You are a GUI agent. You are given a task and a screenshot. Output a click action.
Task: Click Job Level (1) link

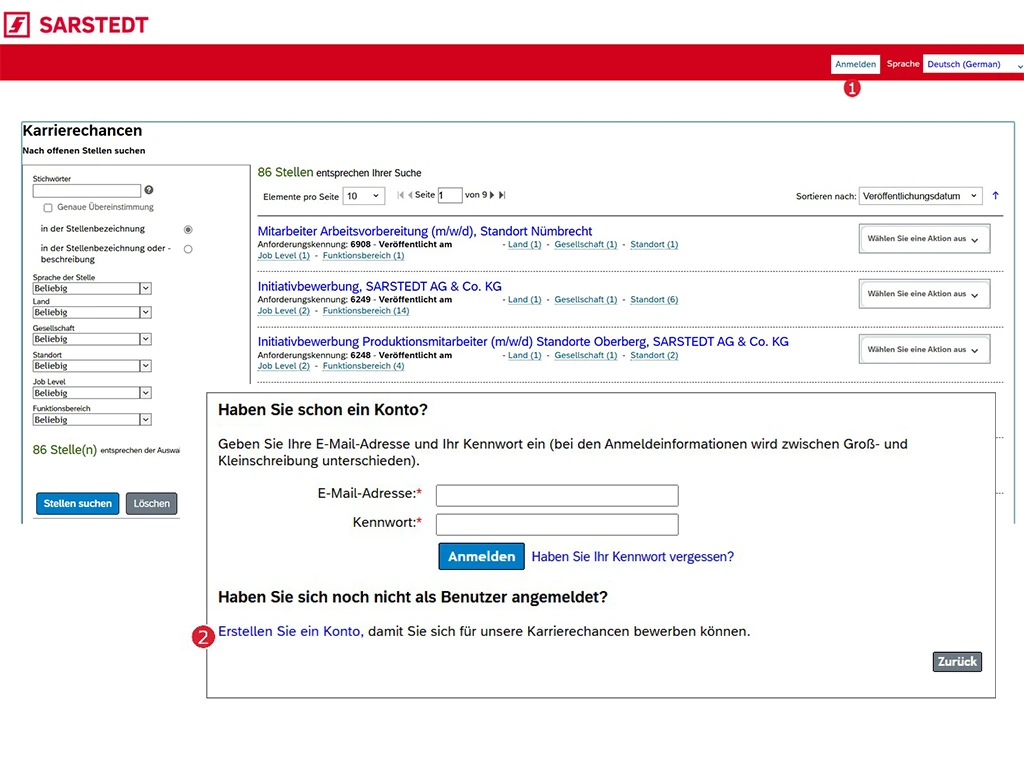point(283,255)
